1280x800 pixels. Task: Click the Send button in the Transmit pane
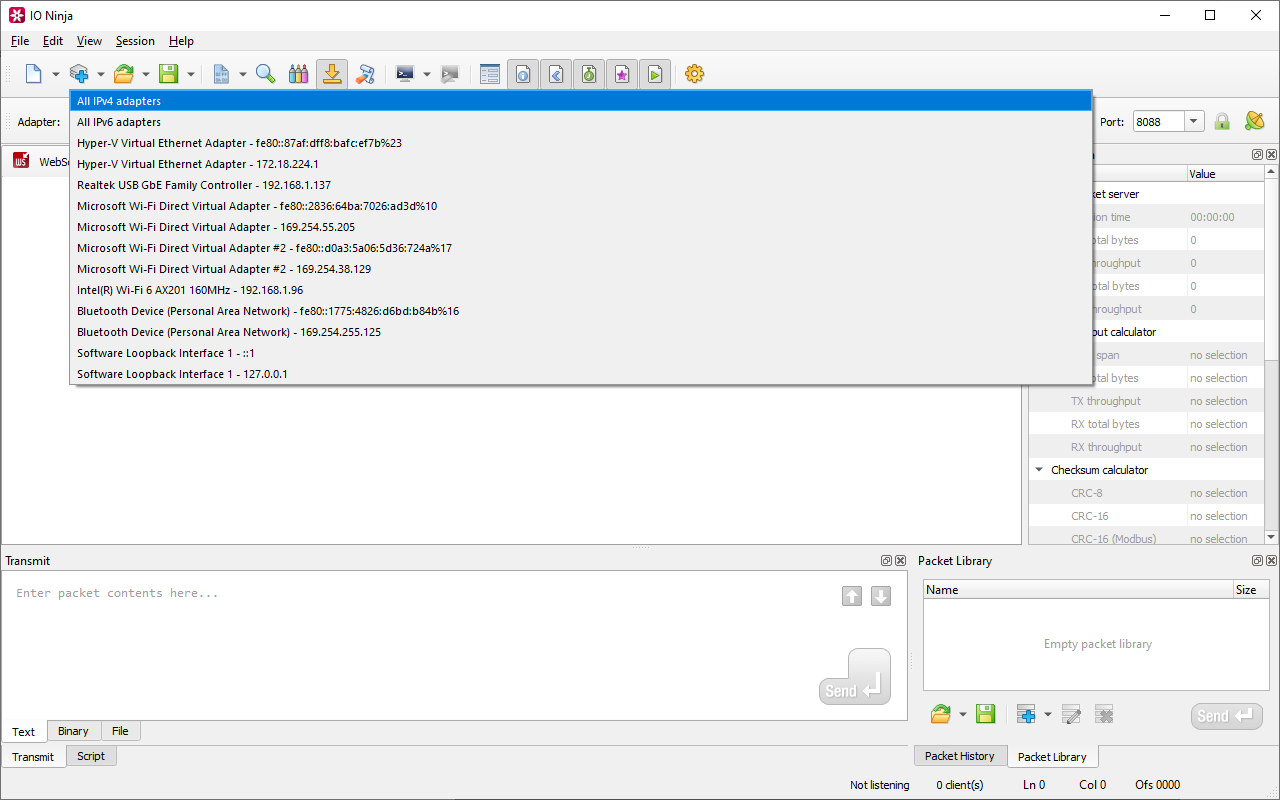pyautogui.click(x=855, y=677)
